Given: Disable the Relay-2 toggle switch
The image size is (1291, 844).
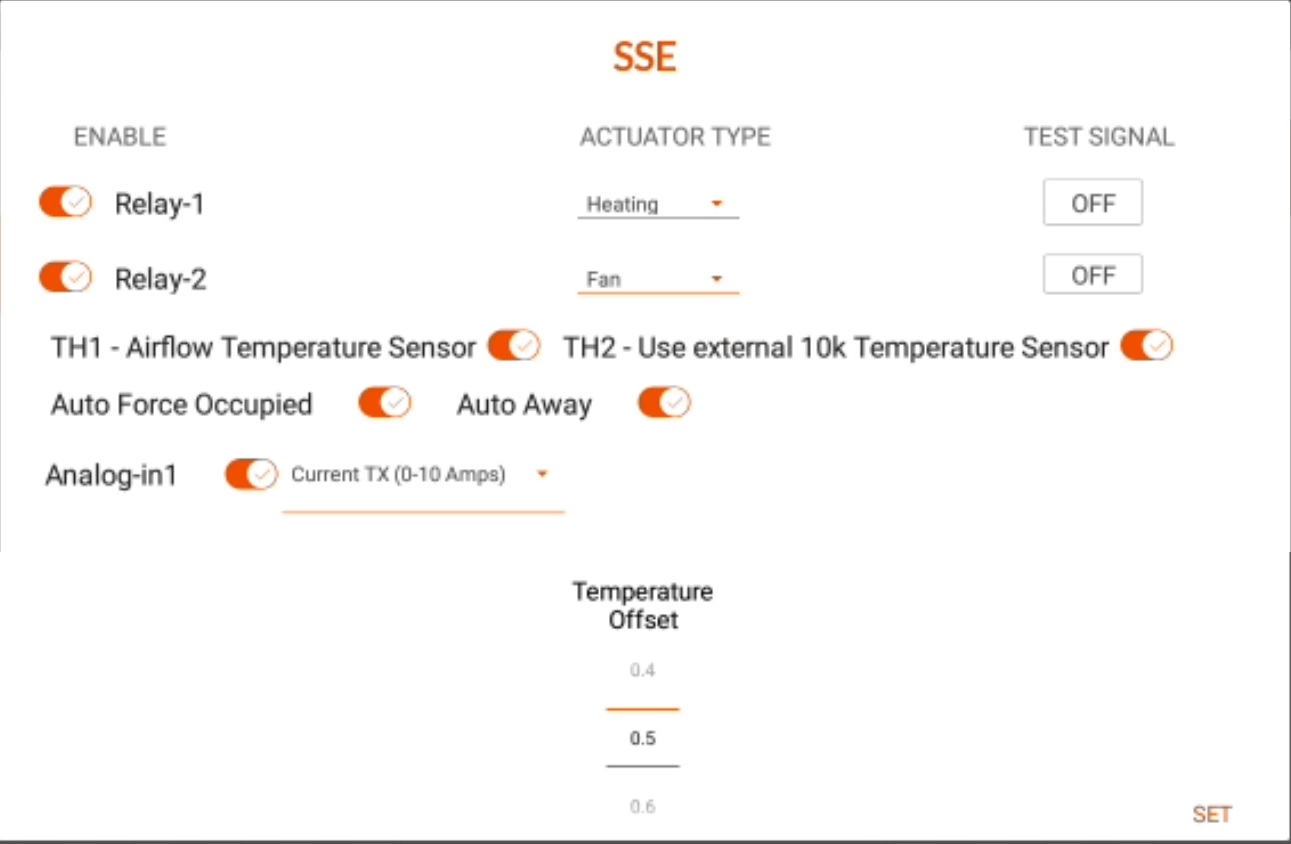Looking at the screenshot, I should 64,277.
